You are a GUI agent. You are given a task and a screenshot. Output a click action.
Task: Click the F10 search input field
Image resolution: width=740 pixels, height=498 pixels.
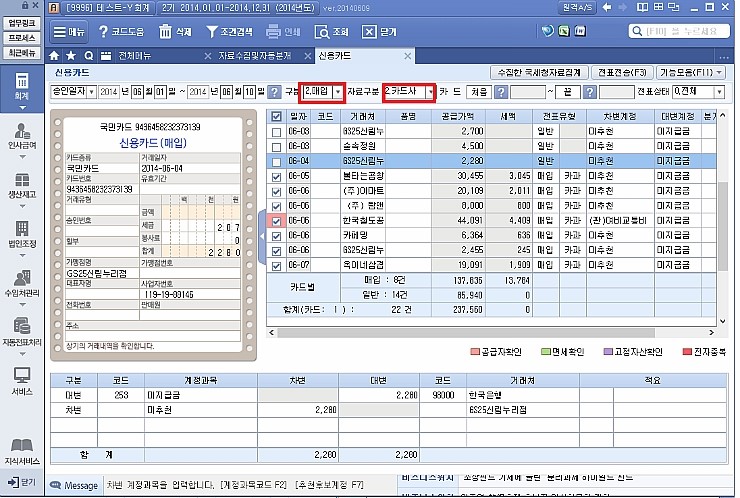click(679, 31)
